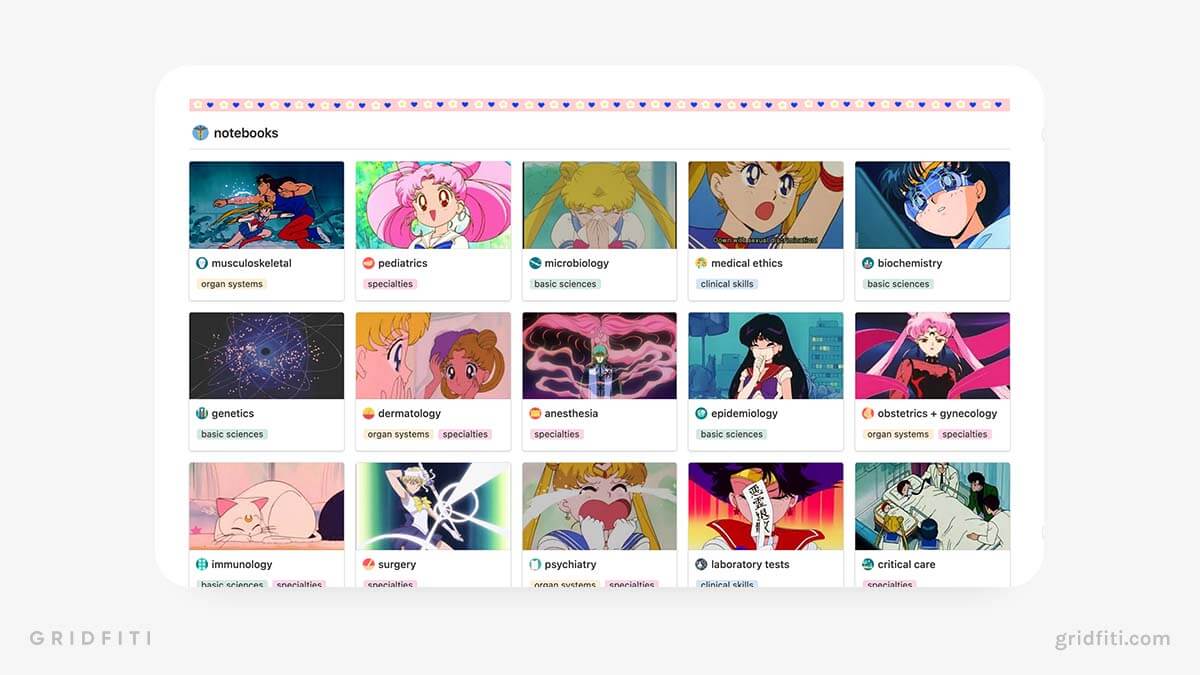Image resolution: width=1200 pixels, height=675 pixels.
Task: Click the medical ethics page icon
Action: pyautogui.click(x=702, y=264)
